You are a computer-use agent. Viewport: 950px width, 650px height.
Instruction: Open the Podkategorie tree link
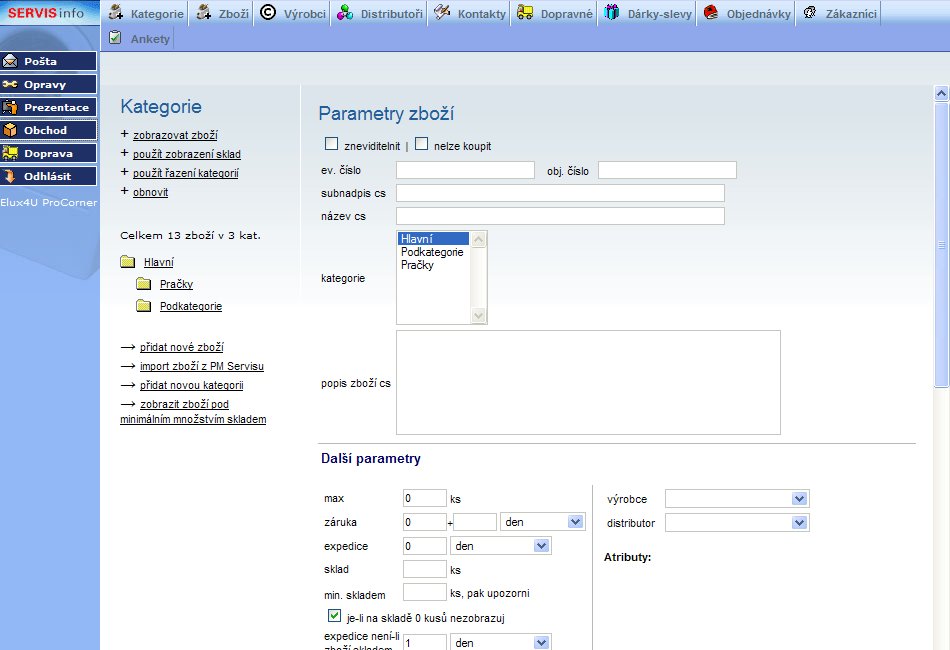[191, 307]
